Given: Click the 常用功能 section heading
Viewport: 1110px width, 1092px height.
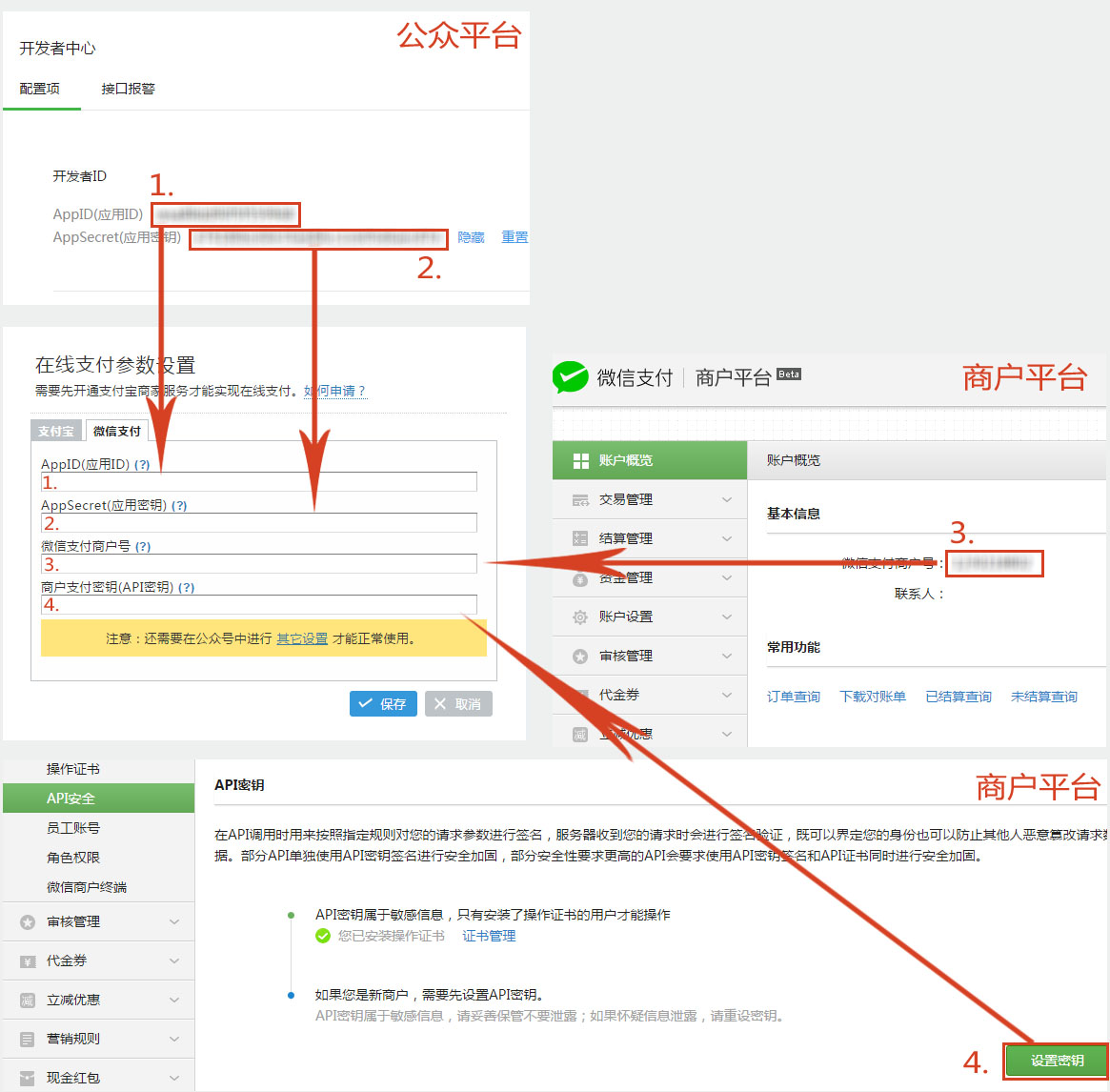Looking at the screenshot, I should pyautogui.click(x=793, y=647).
